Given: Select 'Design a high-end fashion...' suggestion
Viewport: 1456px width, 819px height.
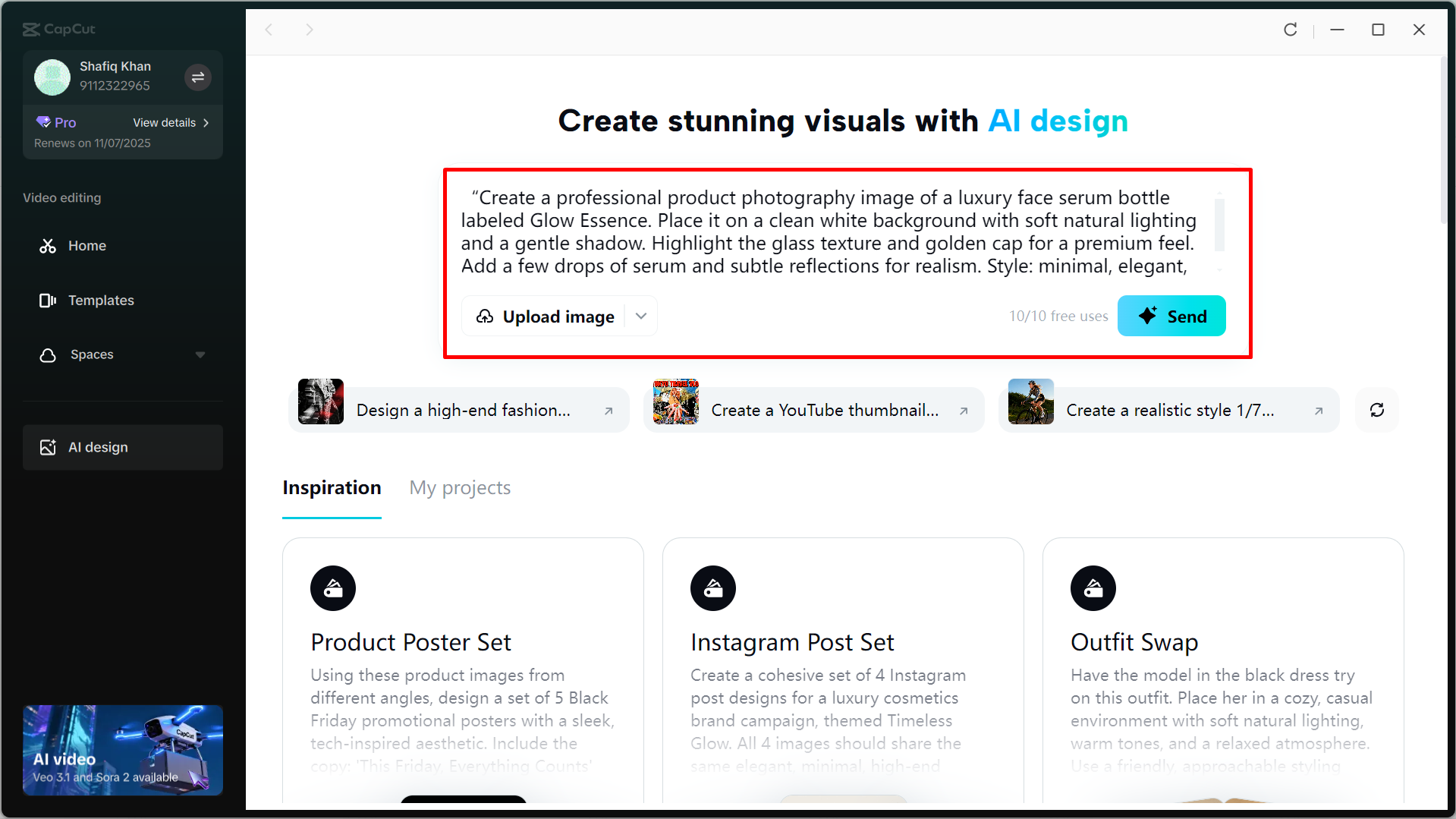Looking at the screenshot, I should coord(458,410).
